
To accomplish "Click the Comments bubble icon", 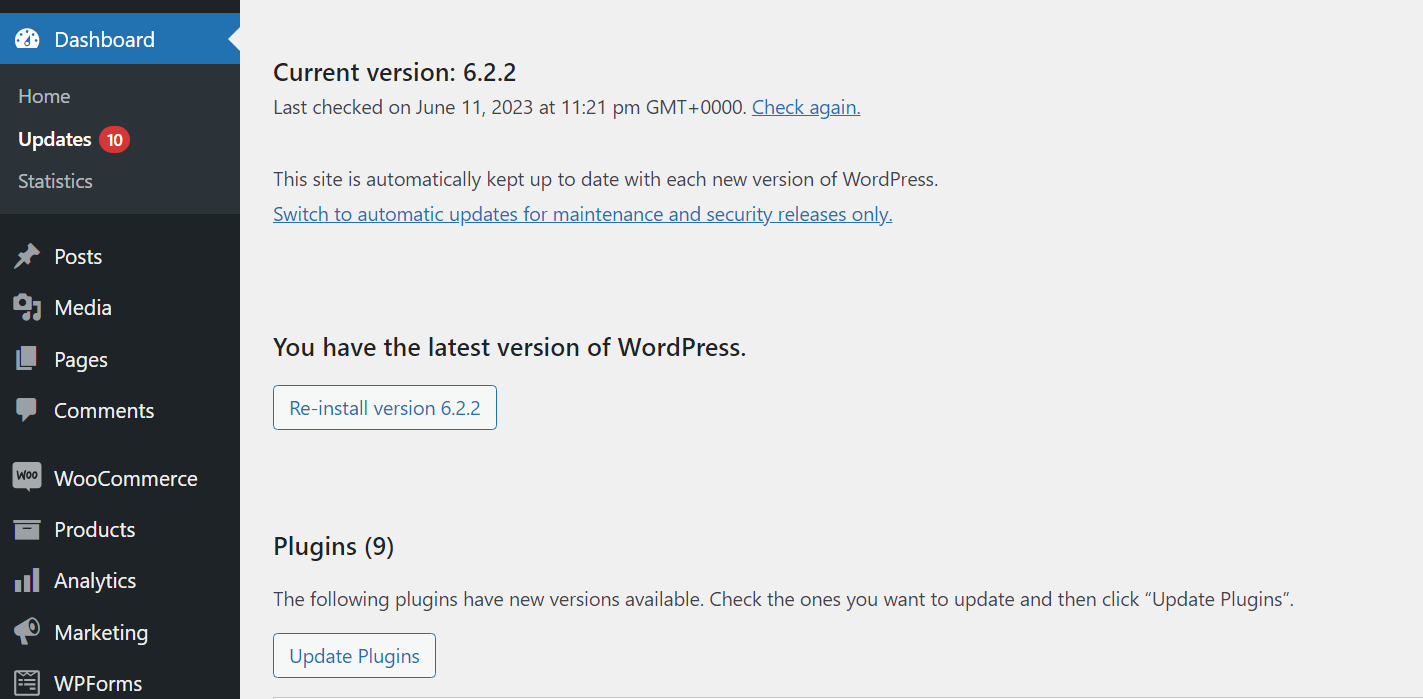I will [x=27, y=410].
